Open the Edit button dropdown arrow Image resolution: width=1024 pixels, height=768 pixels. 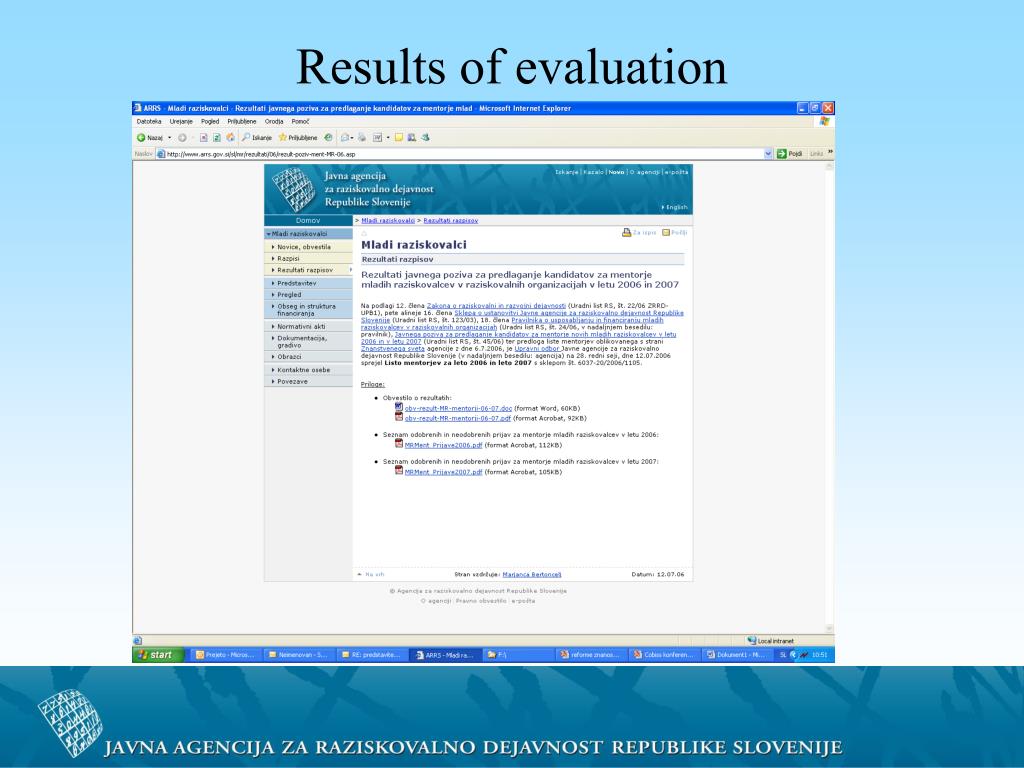(x=388, y=138)
